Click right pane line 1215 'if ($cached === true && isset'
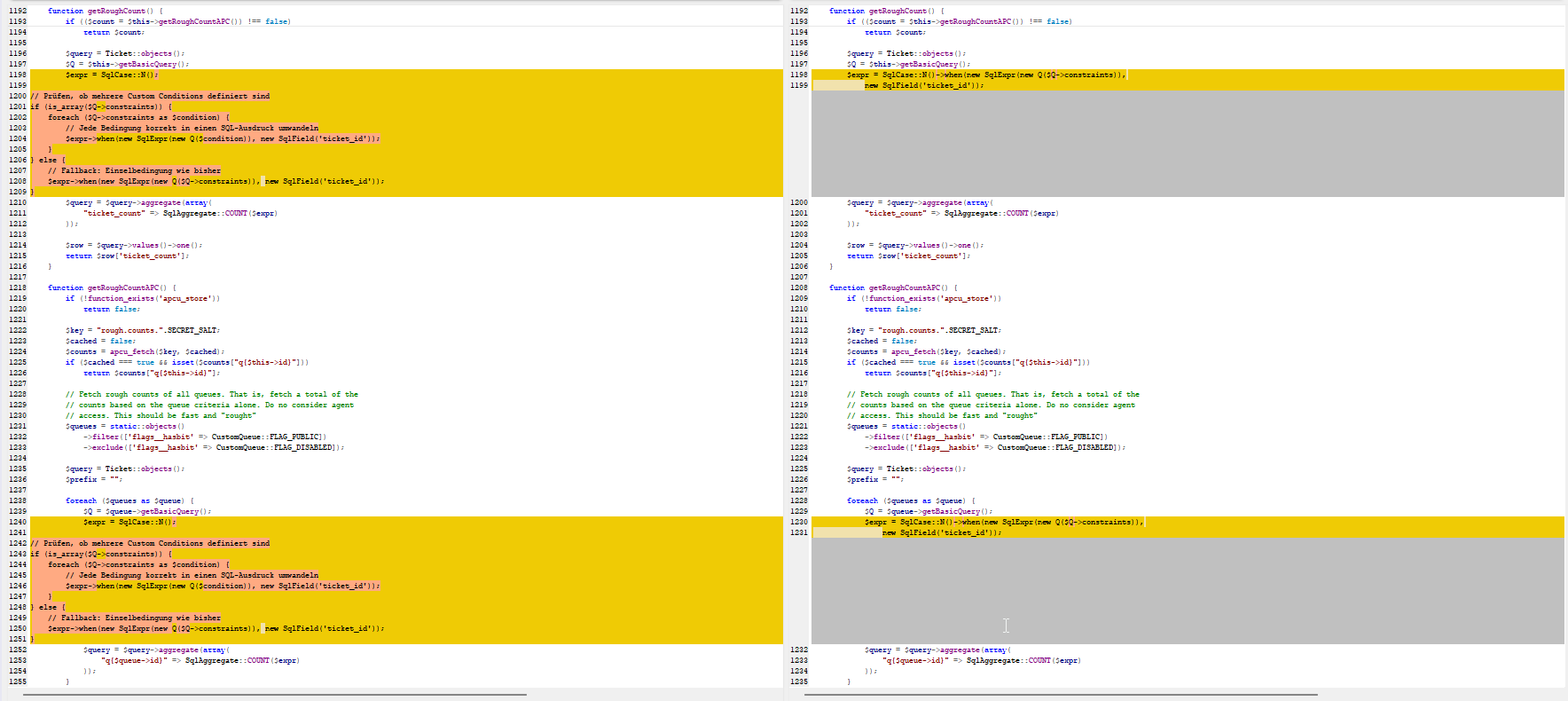Viewport: 1568px width, 701px height. pos(968,362)
